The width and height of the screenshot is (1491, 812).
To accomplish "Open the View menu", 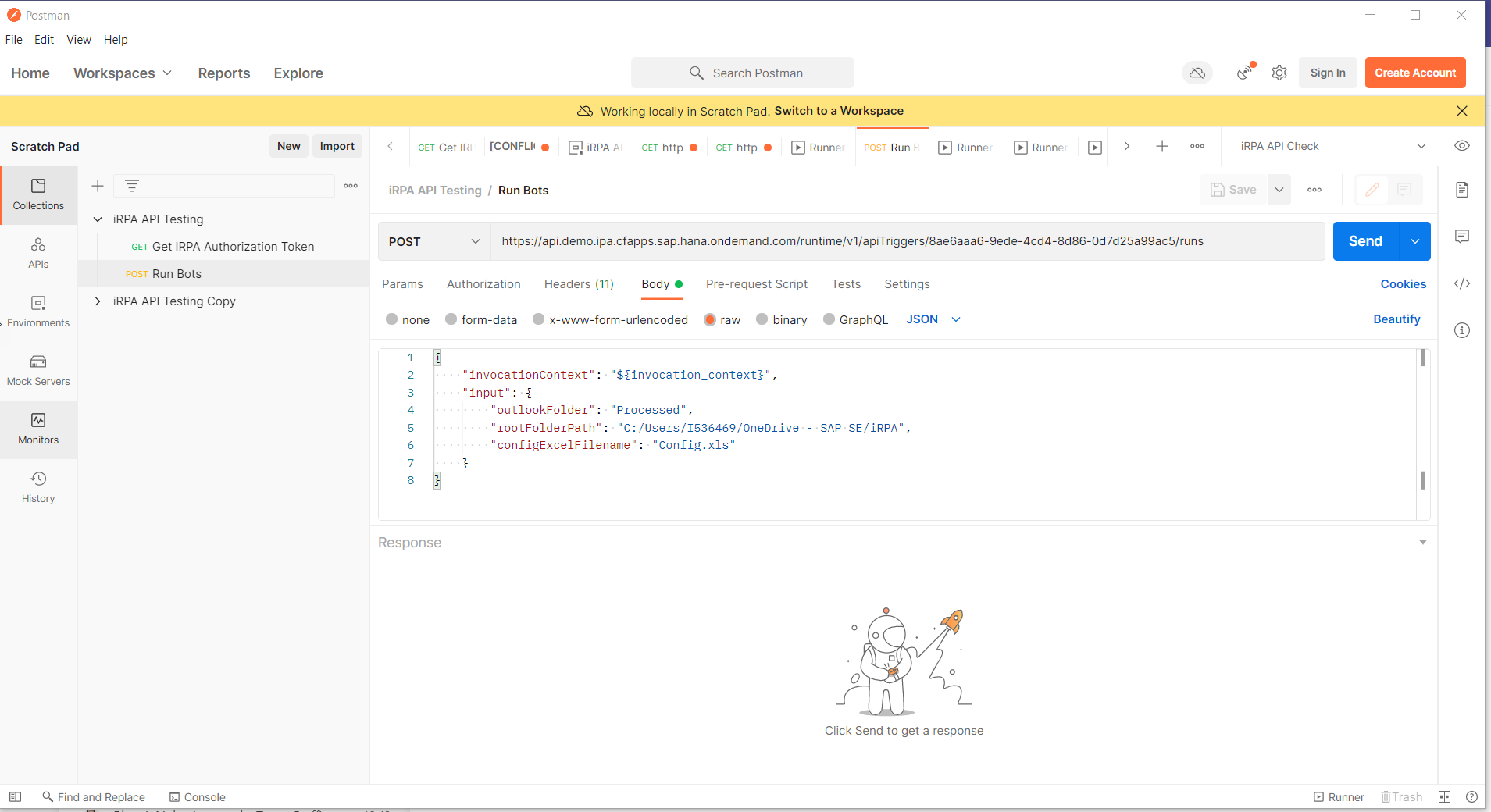I will tap(79, 40).
